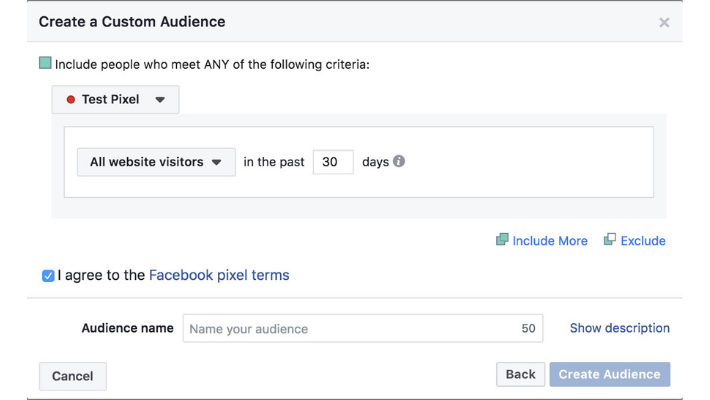
Task: Focus the days number field showing 30
Action: coord(332,162)
